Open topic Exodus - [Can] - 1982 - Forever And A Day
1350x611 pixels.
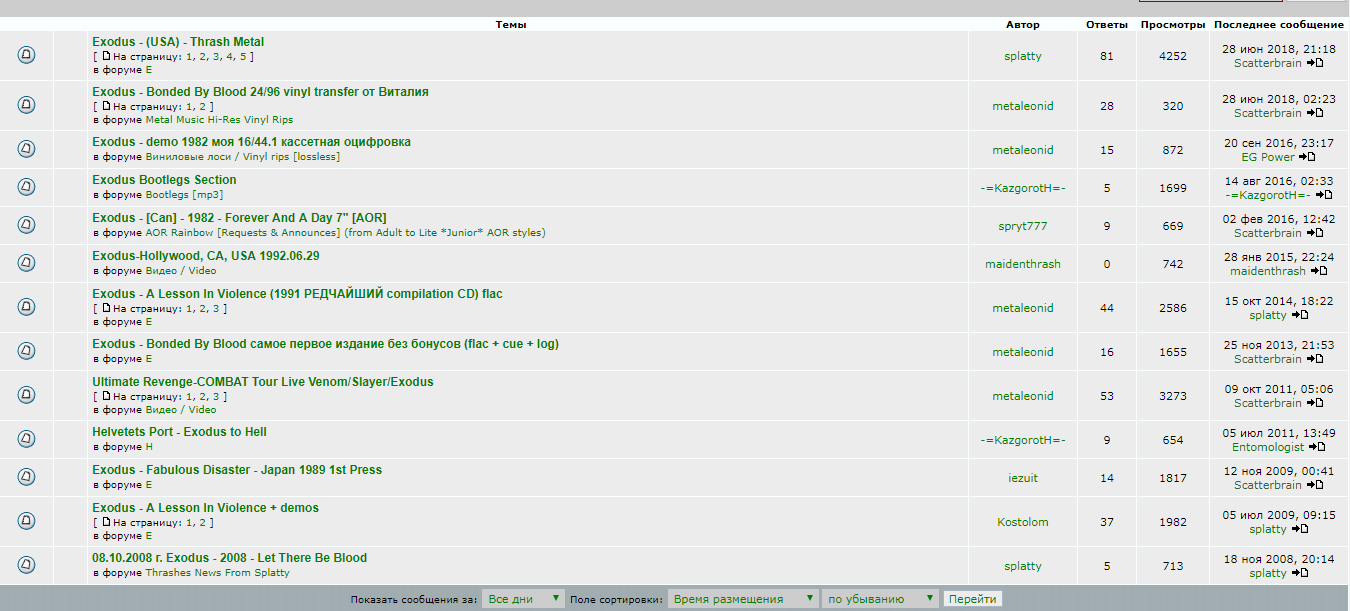pyautogui.click(x=239, y=218)
